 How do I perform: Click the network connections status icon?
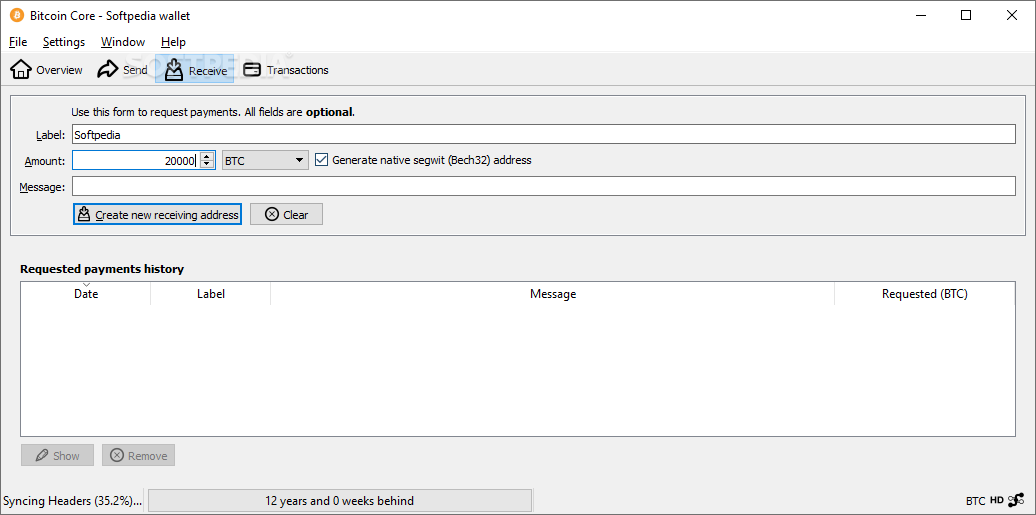tap(1016, 500)
